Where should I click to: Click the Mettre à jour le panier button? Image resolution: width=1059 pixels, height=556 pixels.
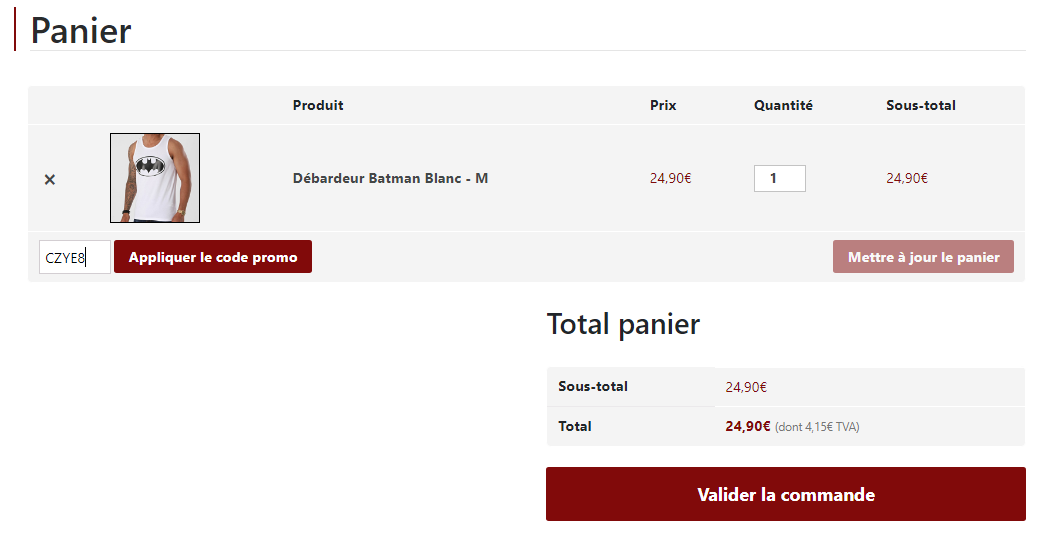[x=923, y=257]
